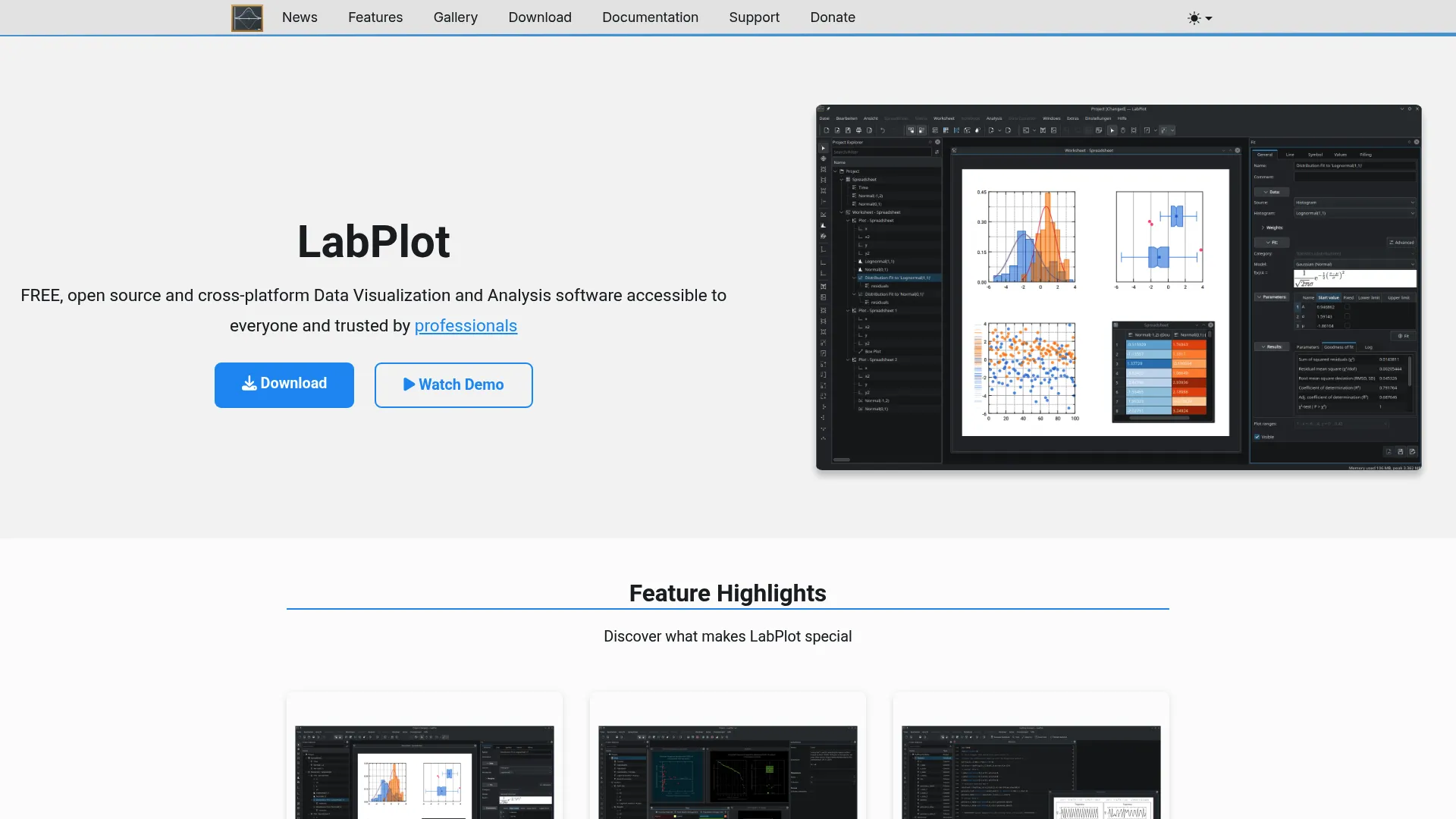Open the large LabPlot hero screenshot

[1119, 287]
